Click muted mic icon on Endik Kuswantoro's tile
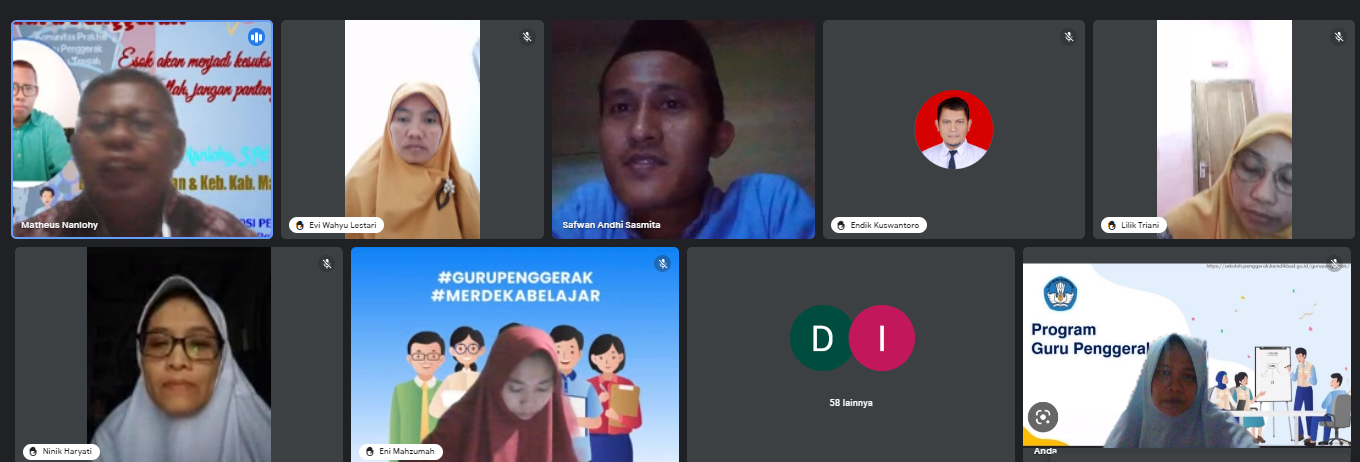The image size is (1360, 462). click(x=1069, y=37)
